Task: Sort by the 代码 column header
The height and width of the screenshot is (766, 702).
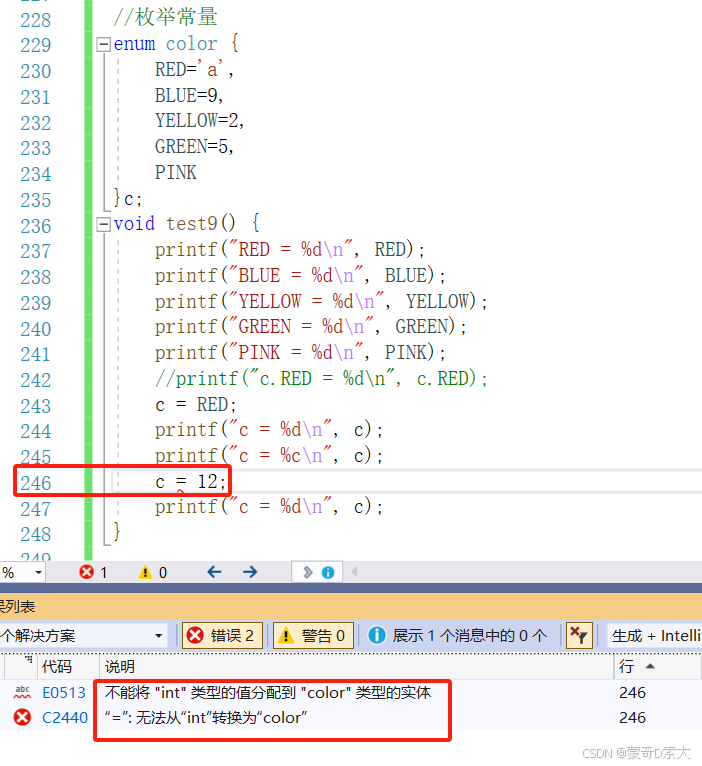Action: (x=57, y=666)
